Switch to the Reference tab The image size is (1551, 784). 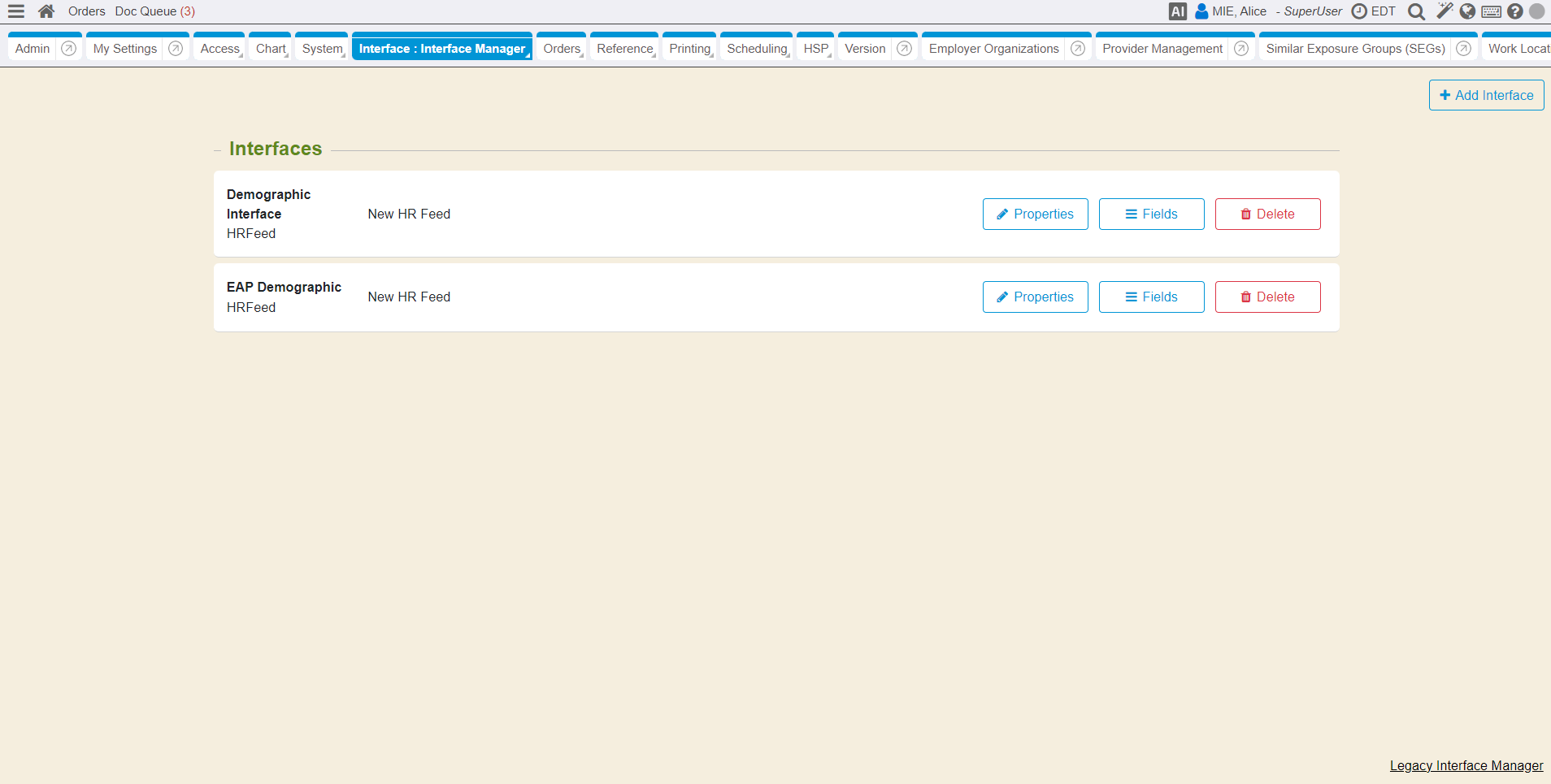pos(624,49)
